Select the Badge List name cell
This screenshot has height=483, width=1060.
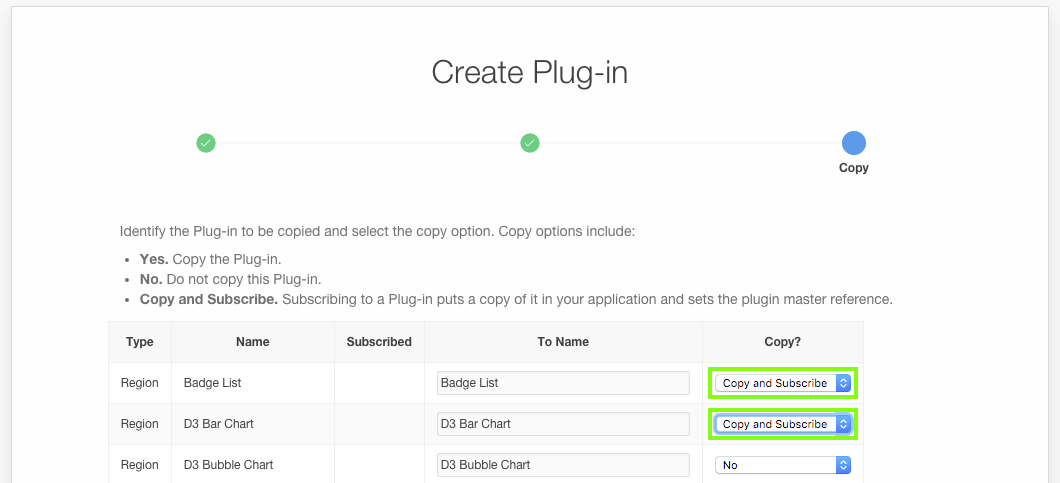coord(213,383)
